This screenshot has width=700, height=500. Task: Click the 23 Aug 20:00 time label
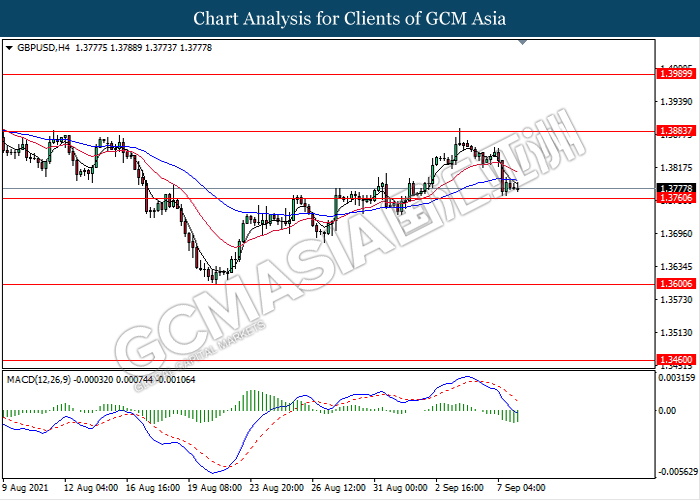[x=277, y=488]
